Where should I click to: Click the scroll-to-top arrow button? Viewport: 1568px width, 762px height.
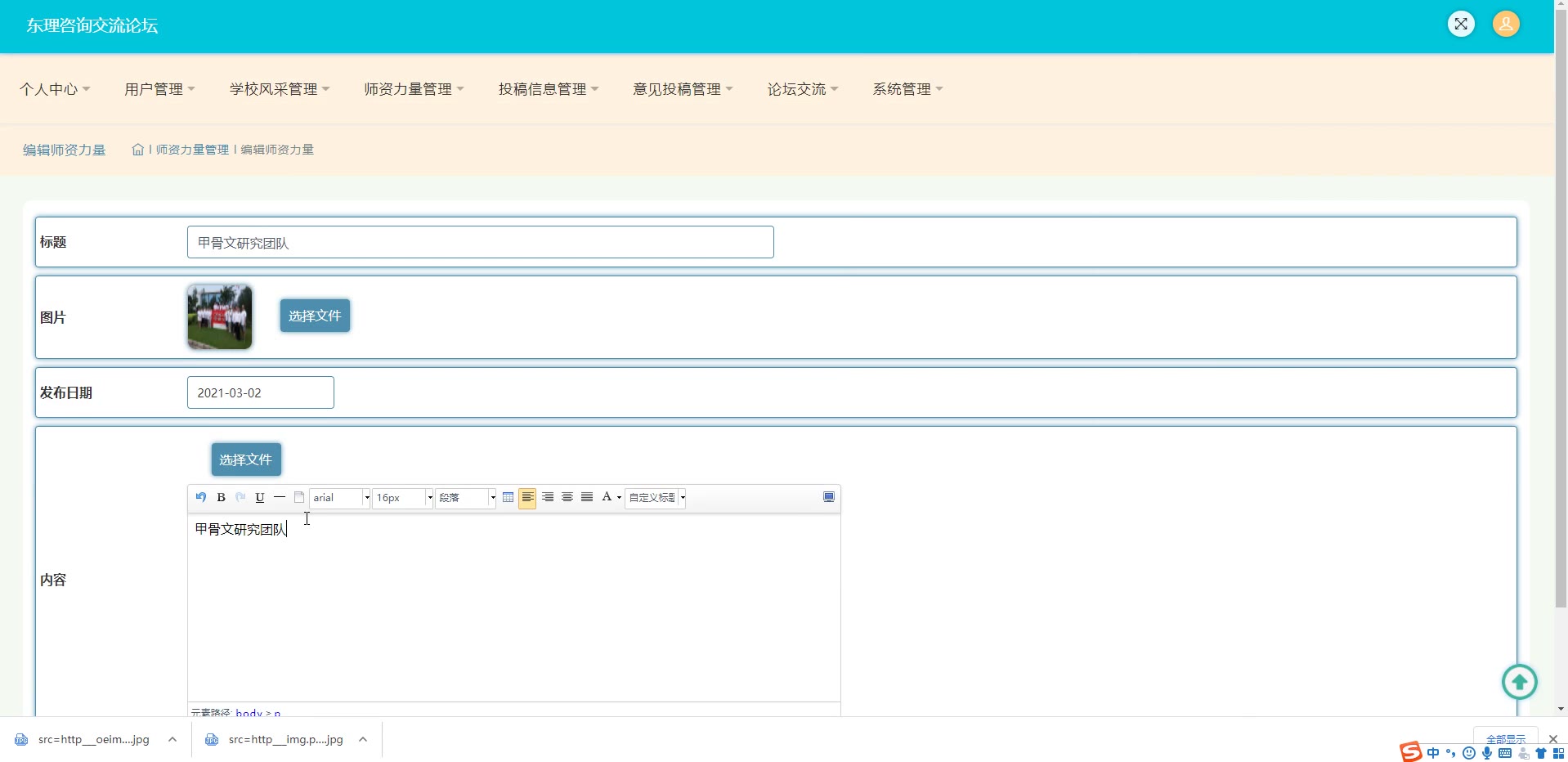pos(1519,682)
